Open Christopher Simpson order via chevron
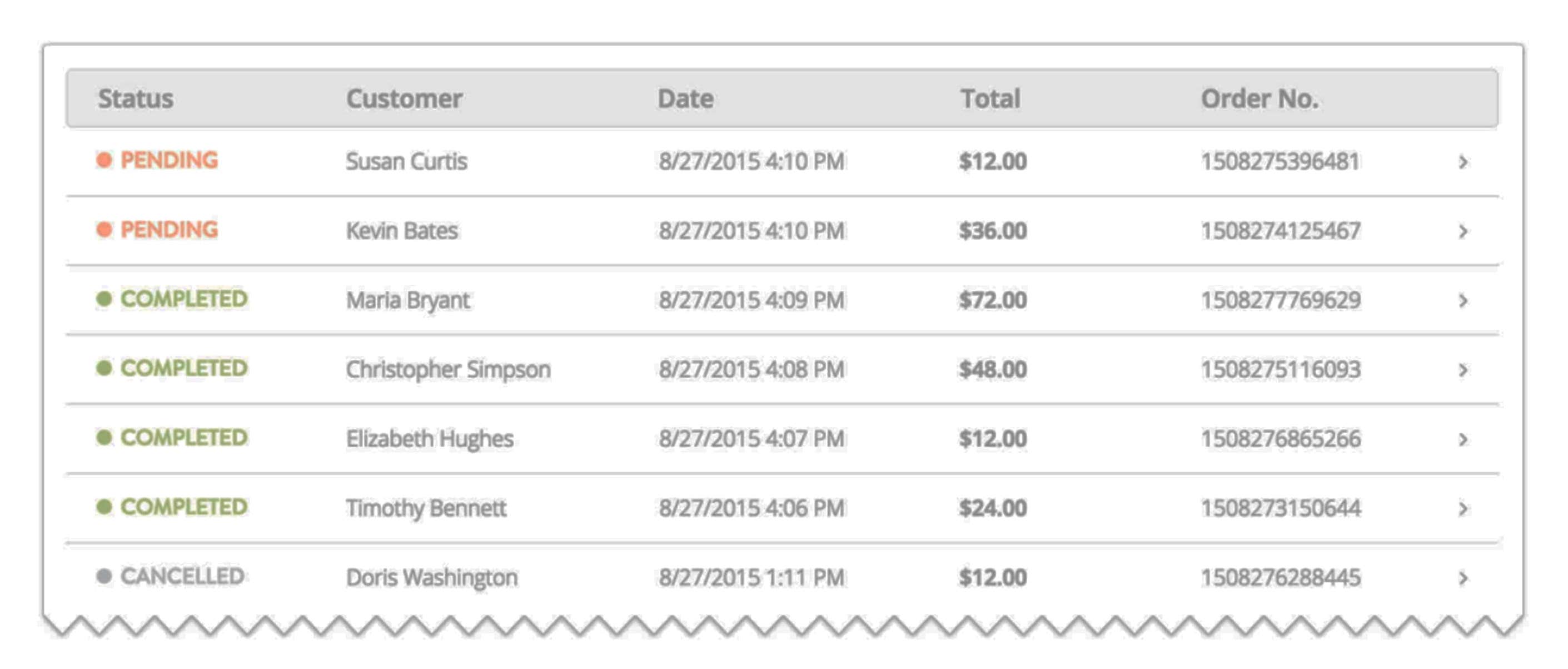The height and width of the screenshot is (669, 1568). coord(1463,370)
